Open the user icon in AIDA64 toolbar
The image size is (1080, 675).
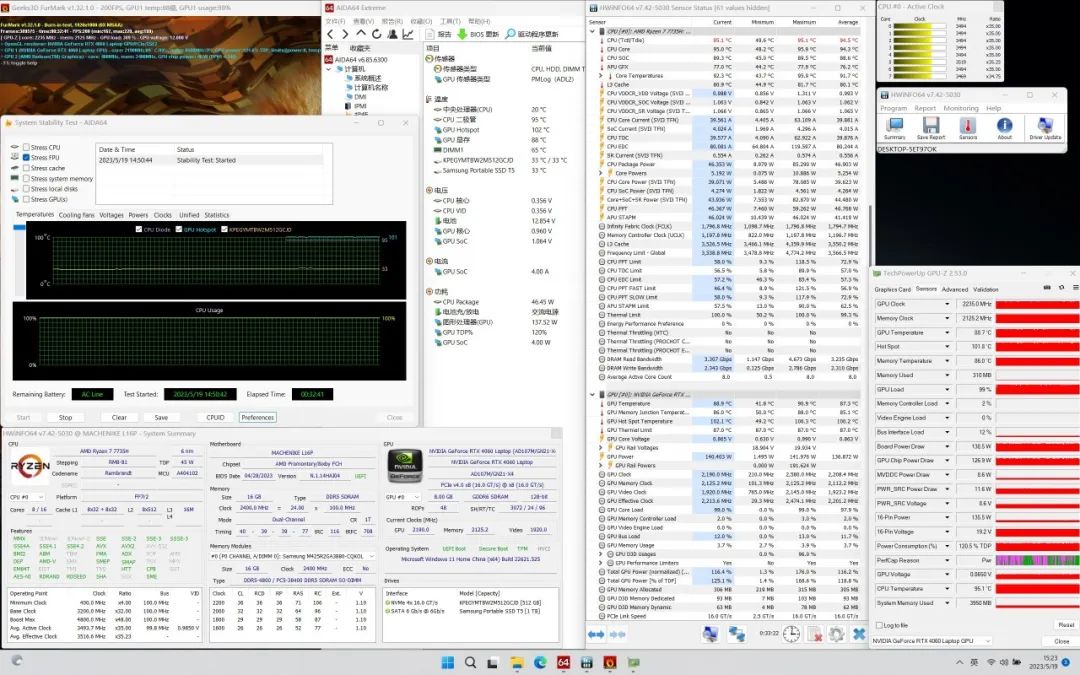point(392,34)
